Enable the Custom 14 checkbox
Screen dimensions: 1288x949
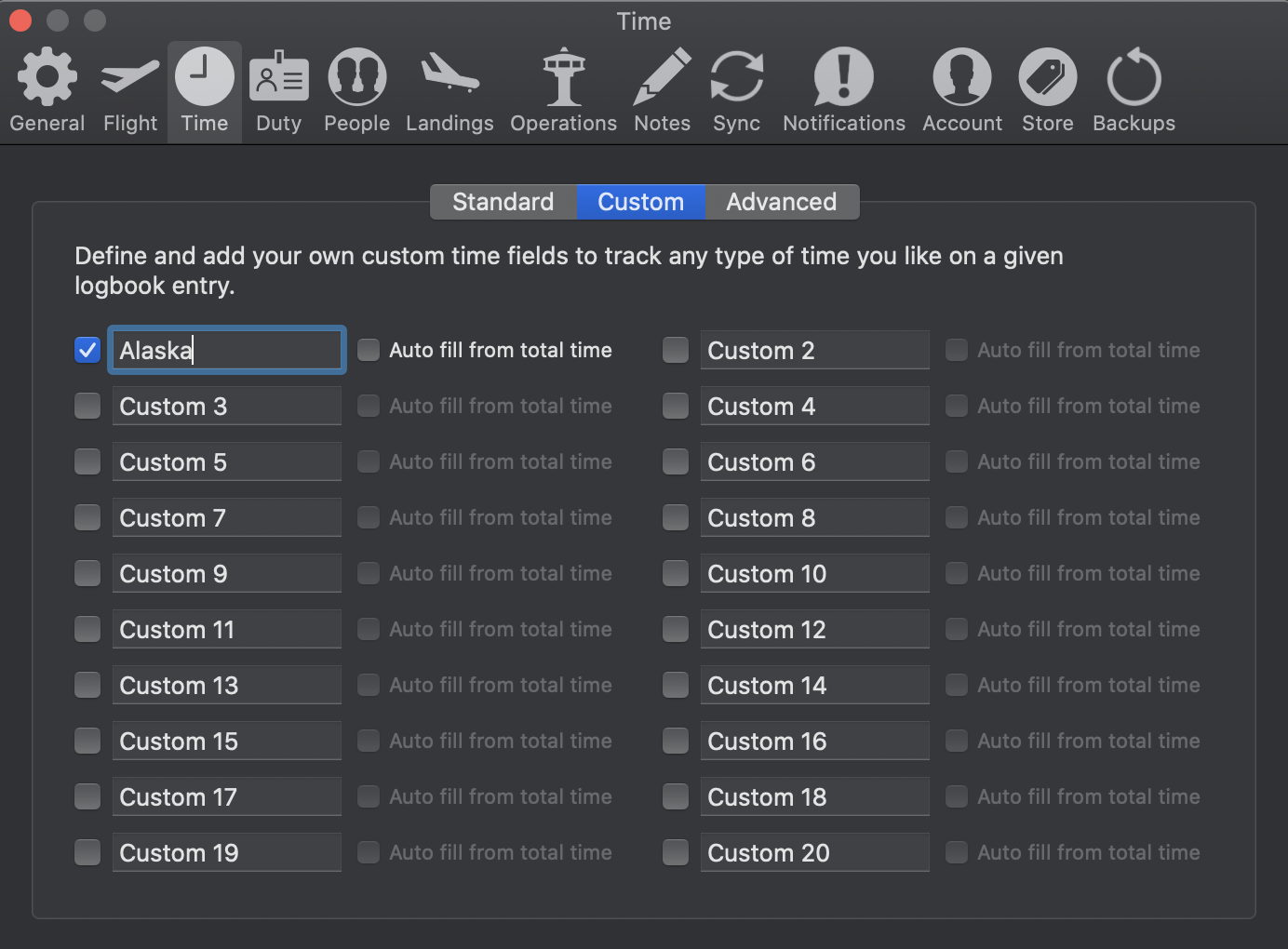click(676, 685)
